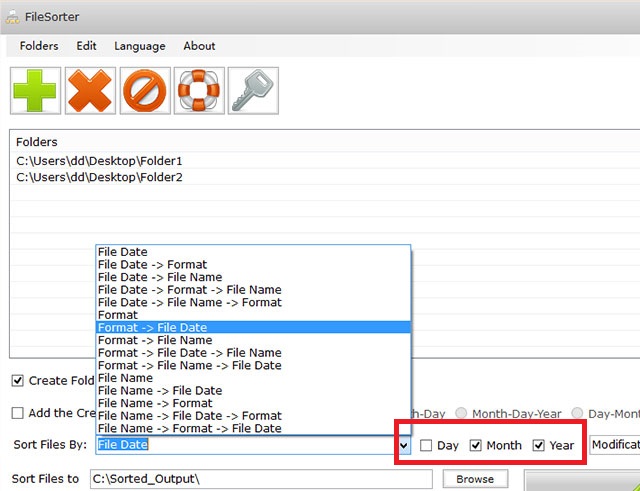
Task: Choose 'File Date -> File Name' option
Action: tap(253, 277)
